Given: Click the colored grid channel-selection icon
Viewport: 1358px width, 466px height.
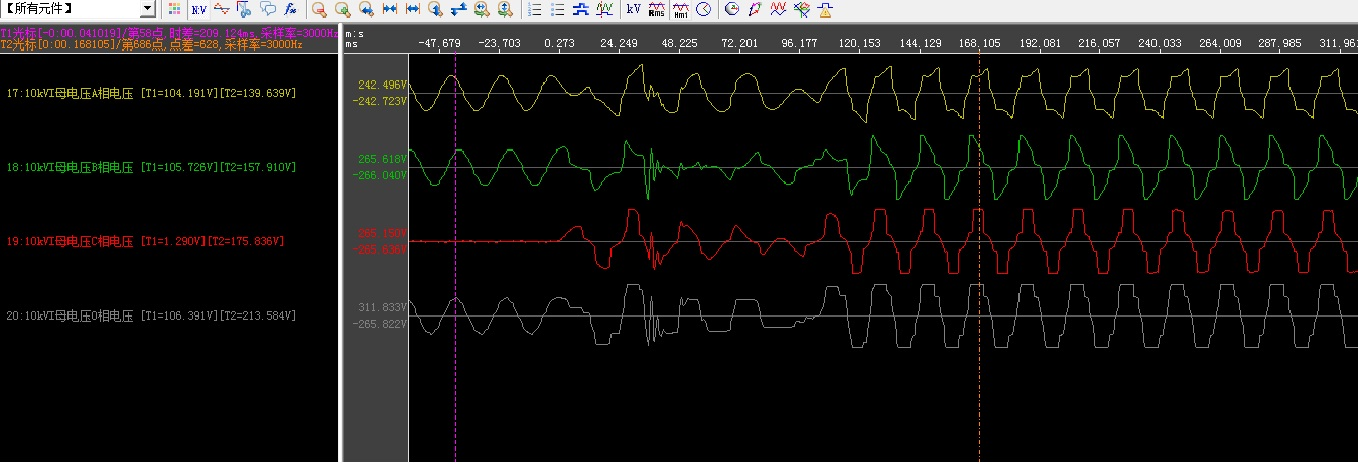Looking at the screenshot, I should [x=174, y=9].
